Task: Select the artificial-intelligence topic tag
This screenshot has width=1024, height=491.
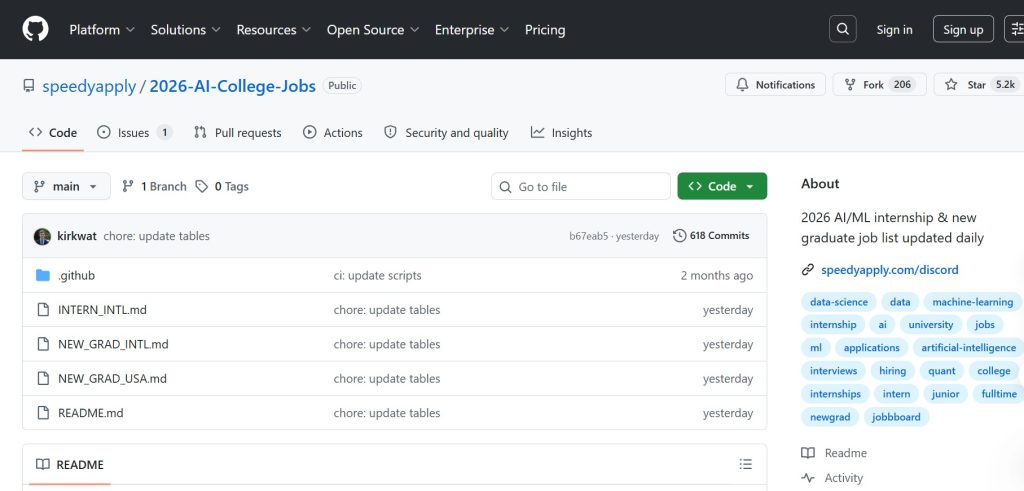Action: pos(968,348)
